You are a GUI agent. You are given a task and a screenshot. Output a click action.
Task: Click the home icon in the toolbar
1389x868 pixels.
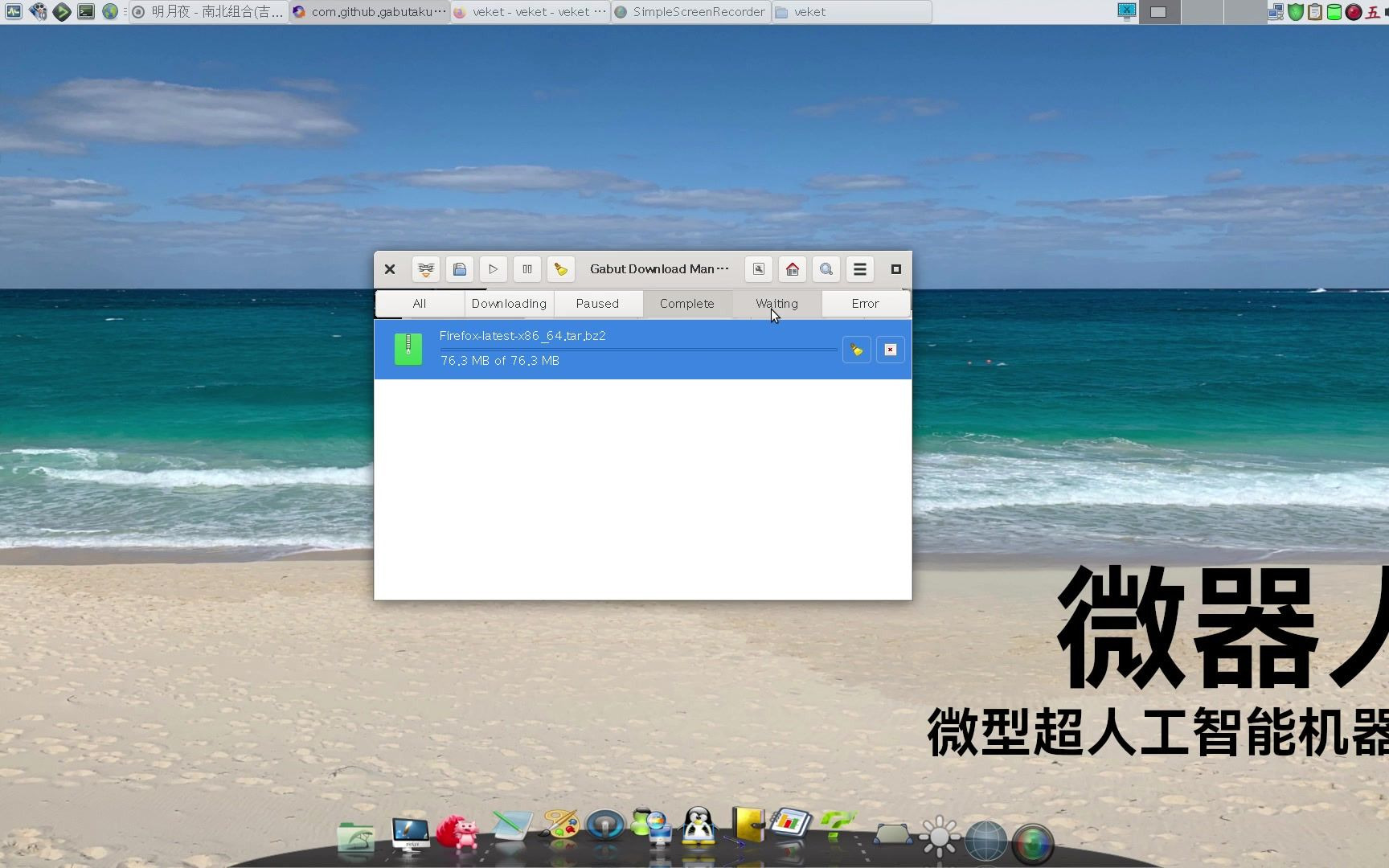click(792, 269)
